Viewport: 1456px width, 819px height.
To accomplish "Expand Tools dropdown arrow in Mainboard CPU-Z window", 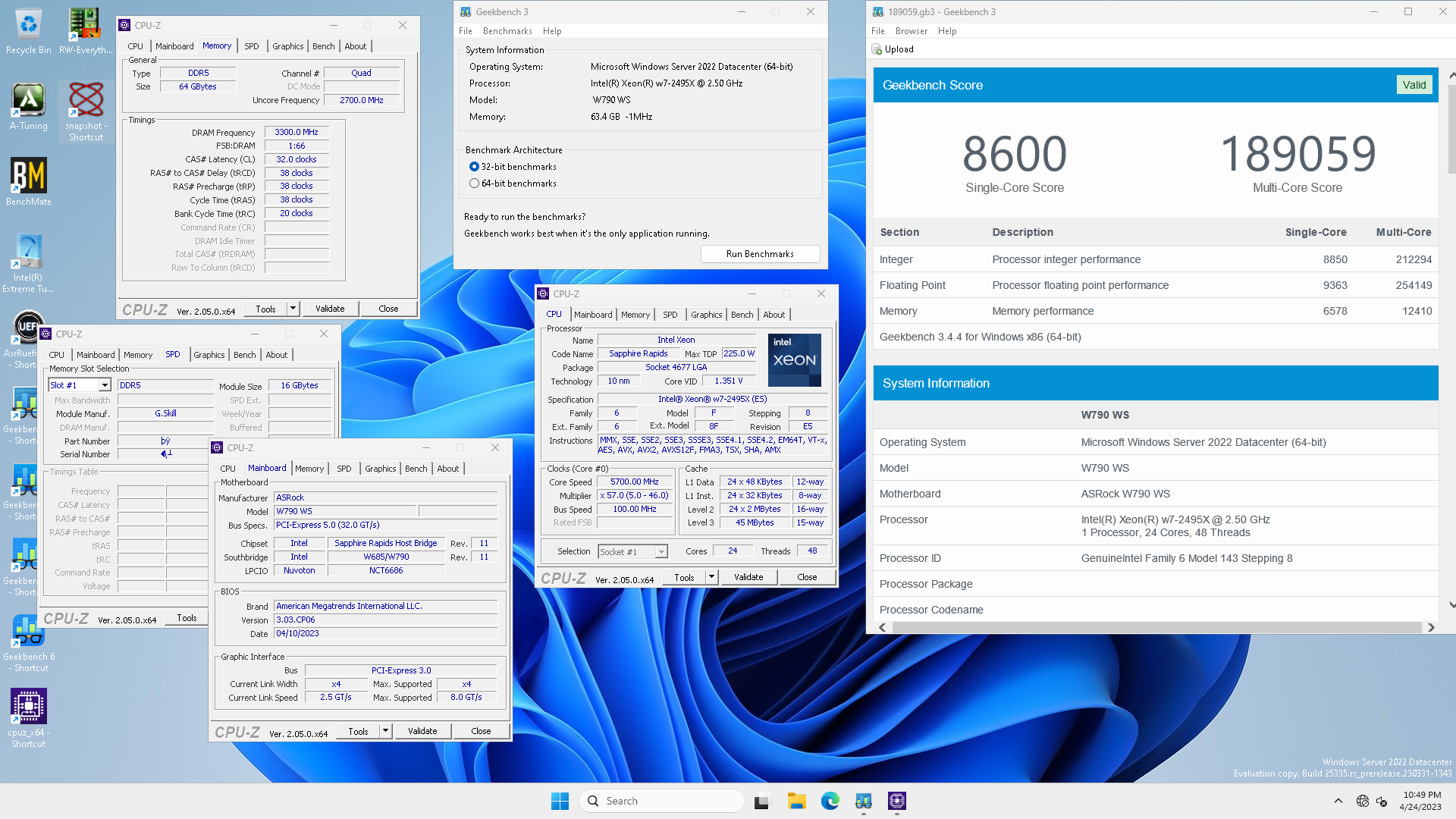I will click(386, 731).
